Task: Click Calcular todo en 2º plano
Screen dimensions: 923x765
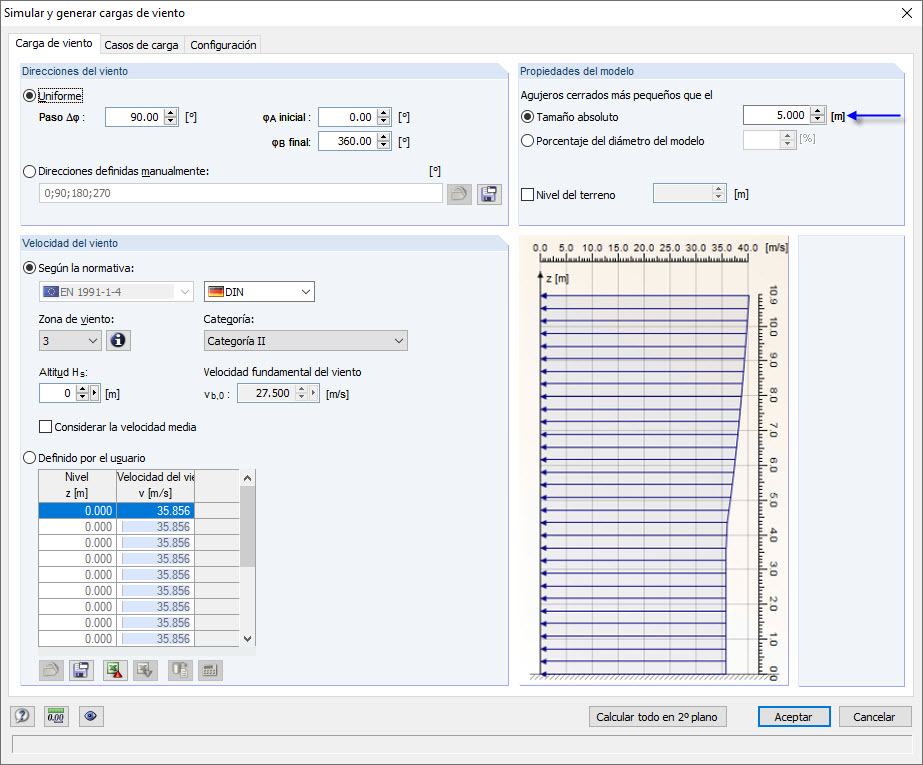Action: tap(657, 716)
